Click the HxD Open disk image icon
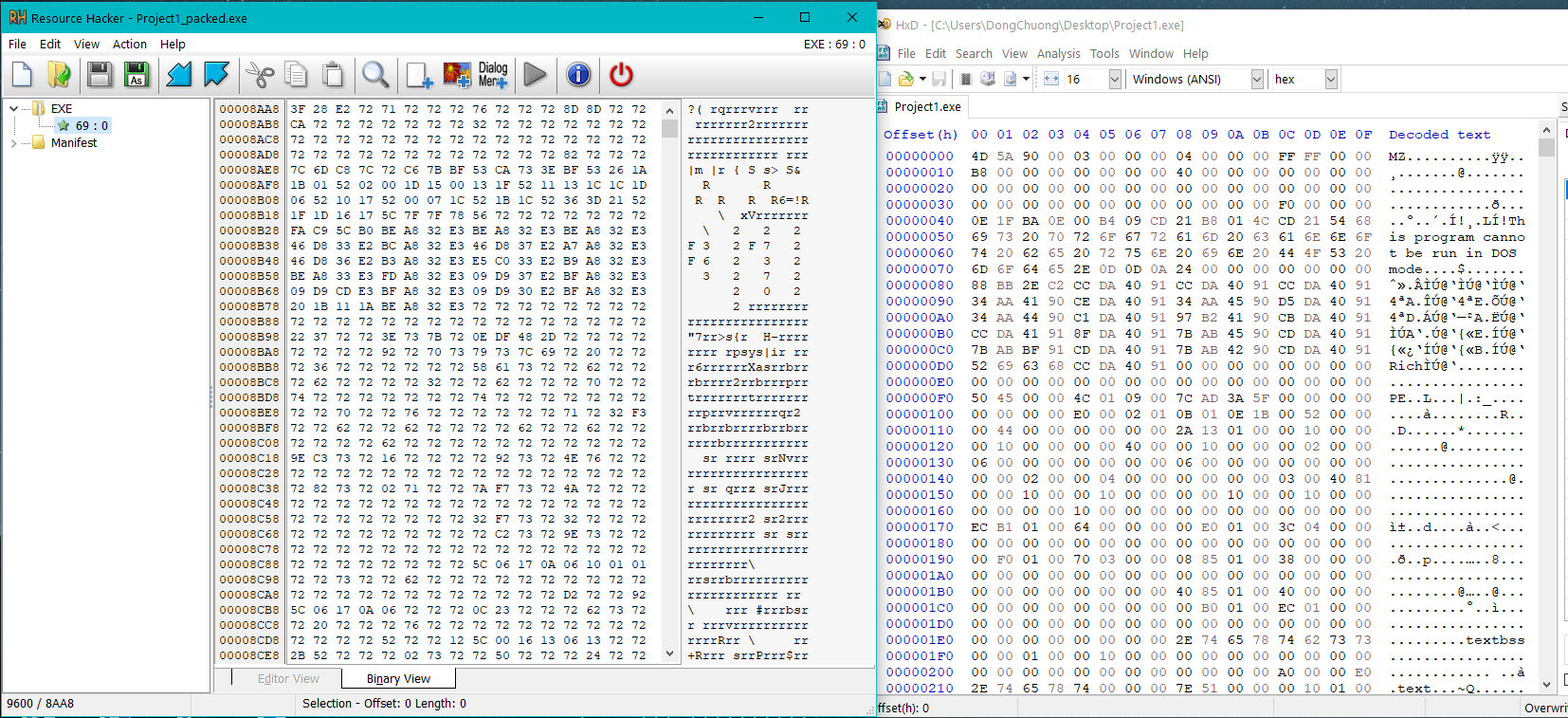 pos(1011,79)
